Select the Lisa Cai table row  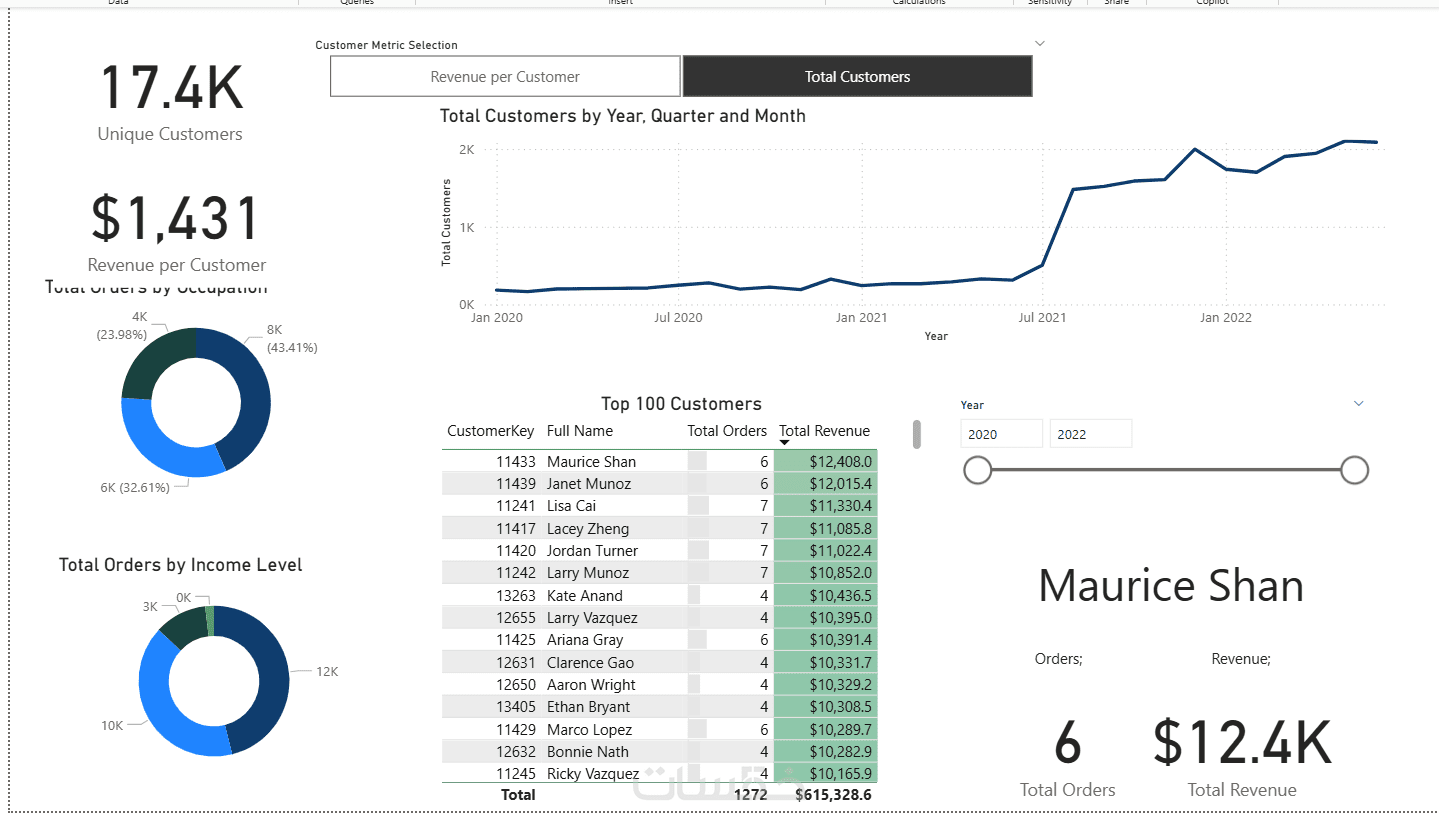point(660,506)
